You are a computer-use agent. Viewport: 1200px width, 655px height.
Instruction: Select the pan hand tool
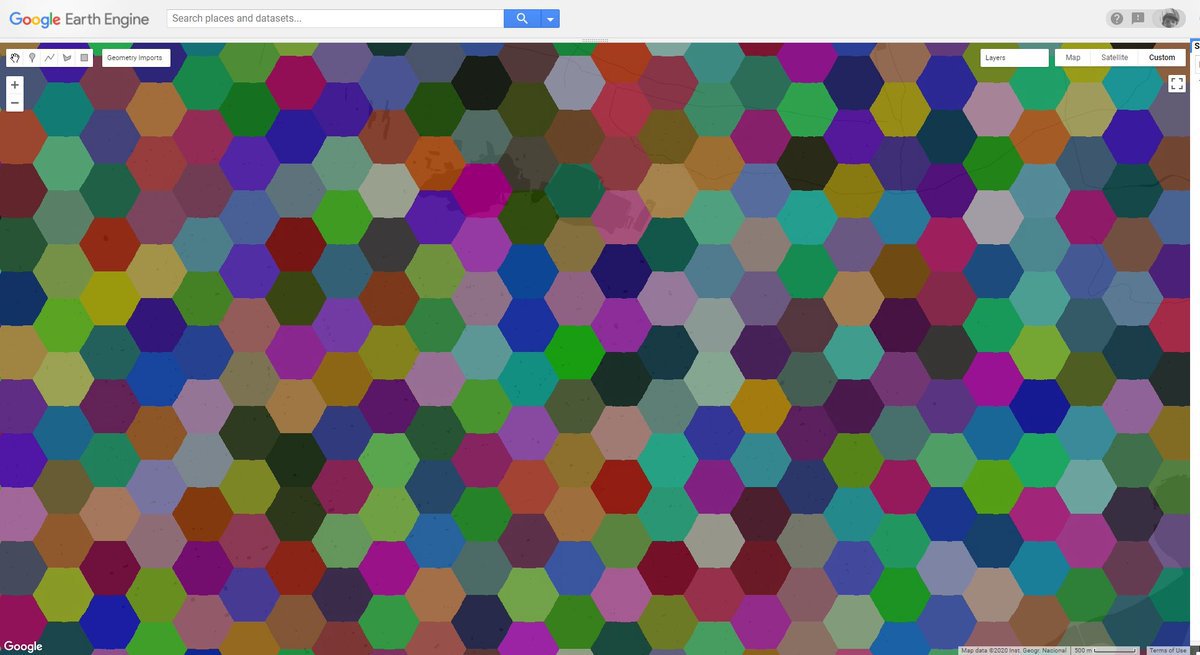tap(15, 58)
